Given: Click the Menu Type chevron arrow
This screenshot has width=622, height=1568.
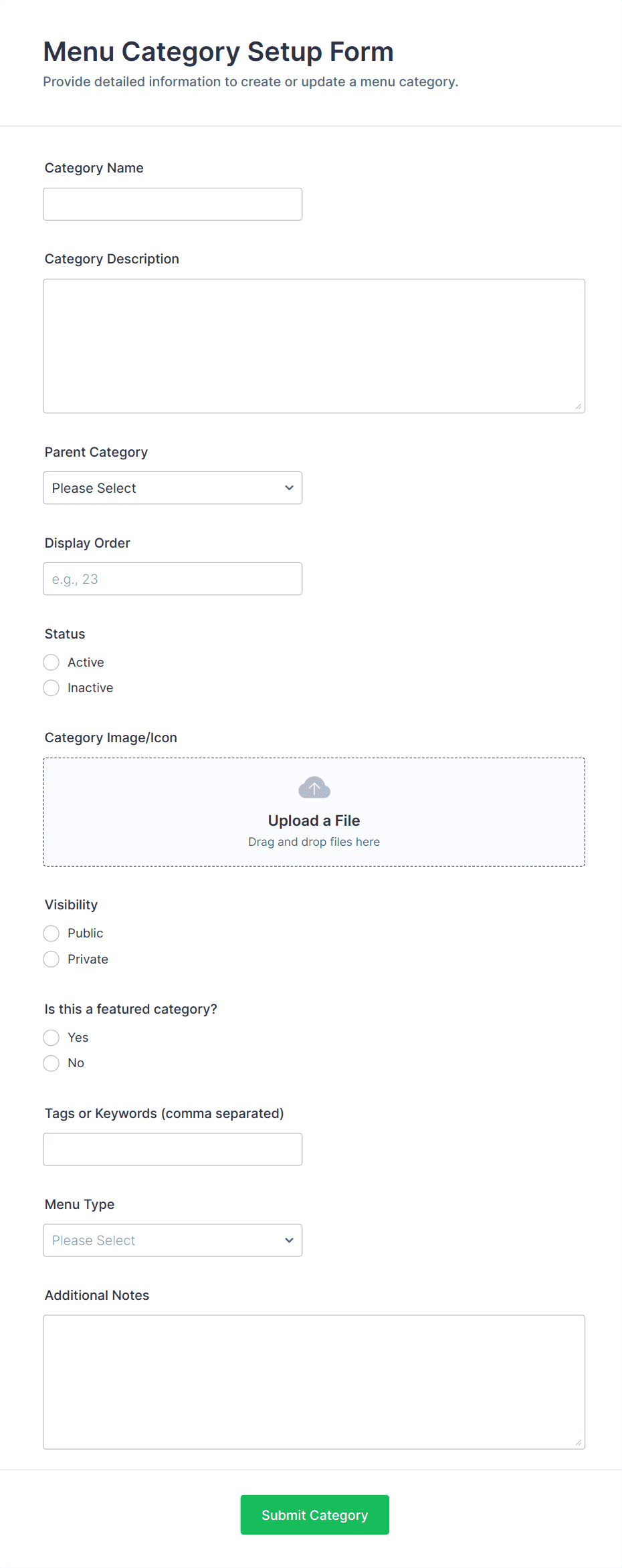Looking at the screenshot, I should [289, 1240].
